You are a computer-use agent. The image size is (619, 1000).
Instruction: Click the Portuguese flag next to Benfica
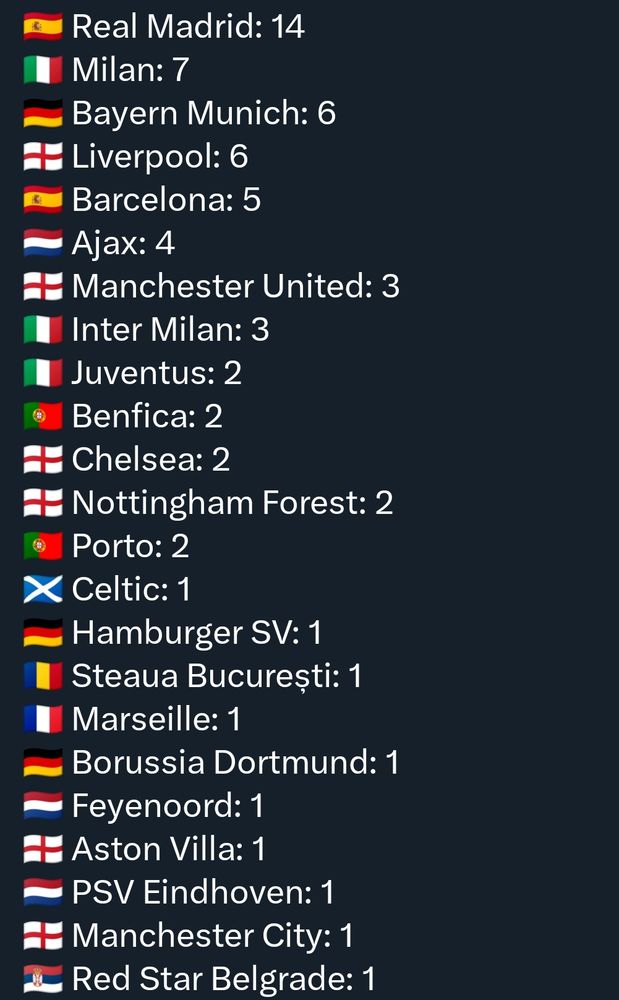pos(43,417)
